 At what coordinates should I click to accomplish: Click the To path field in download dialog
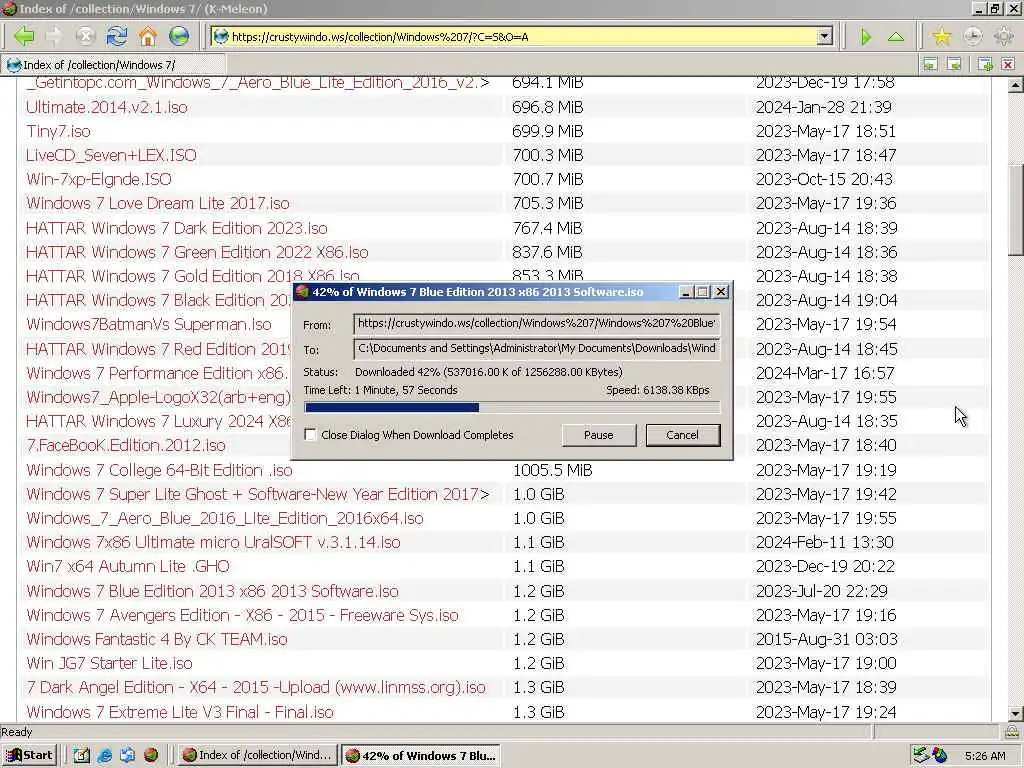pos(536,348)
